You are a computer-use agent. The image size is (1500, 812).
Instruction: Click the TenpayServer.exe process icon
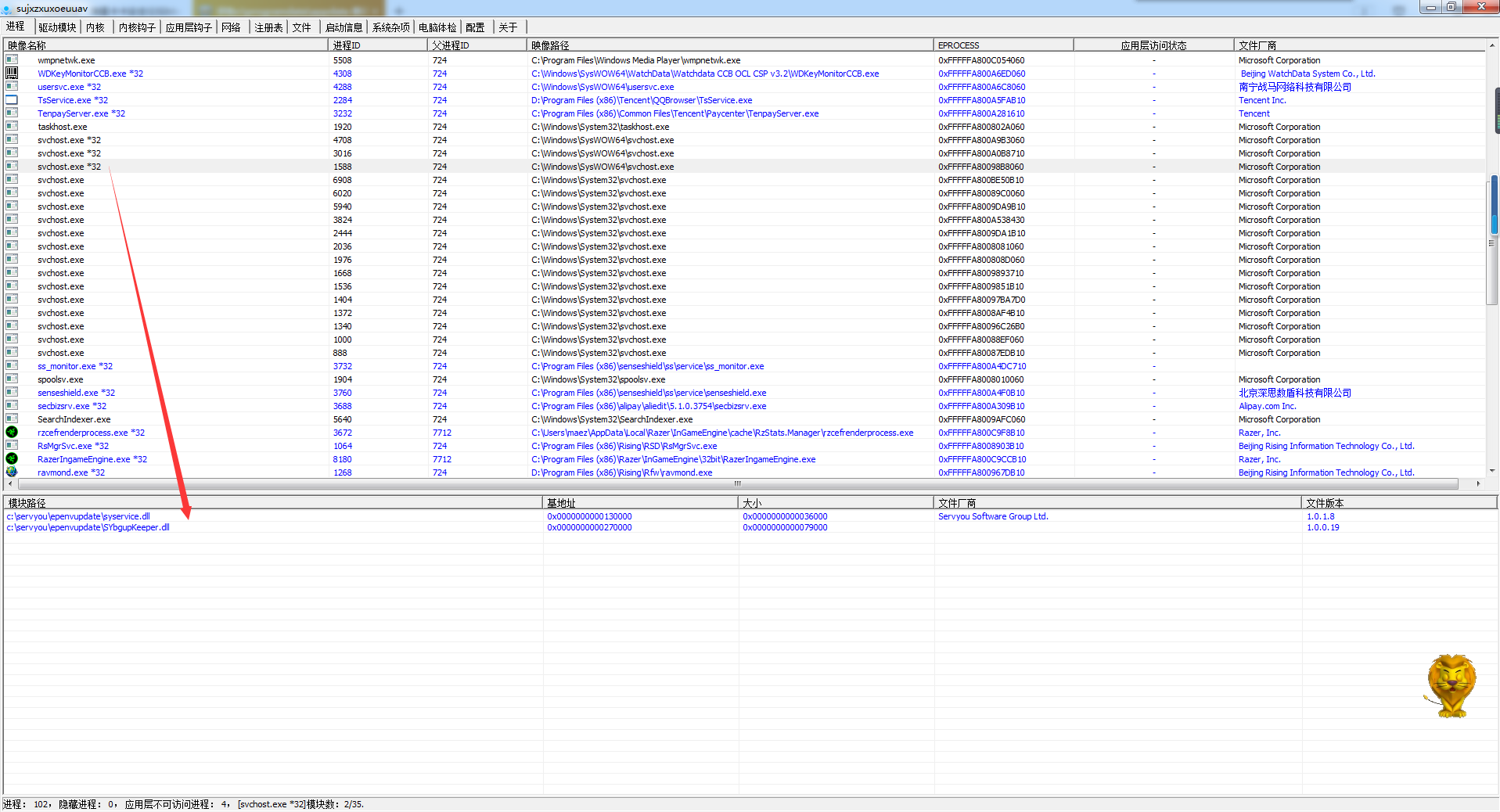coord(12,113)
